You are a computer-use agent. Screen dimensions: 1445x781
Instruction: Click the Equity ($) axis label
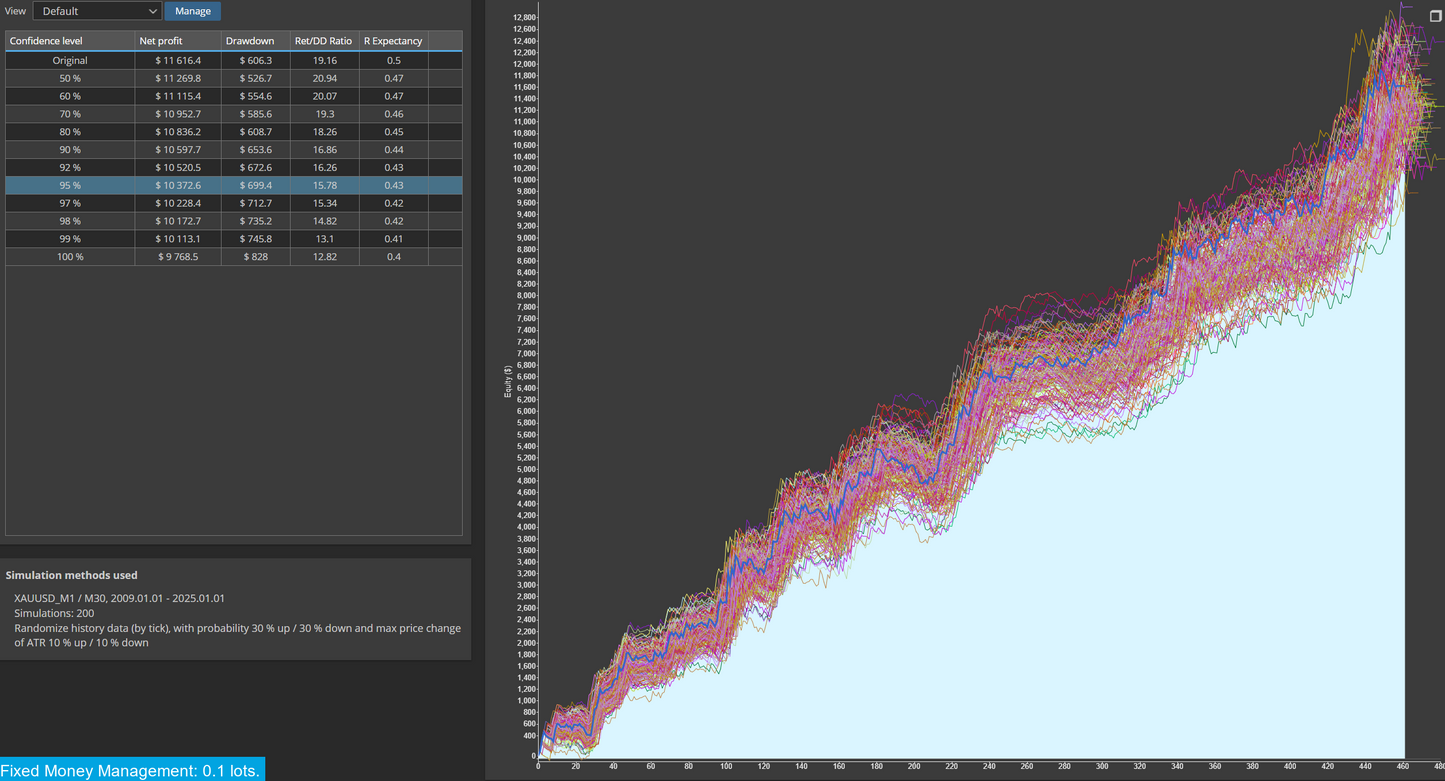[508, 382]
